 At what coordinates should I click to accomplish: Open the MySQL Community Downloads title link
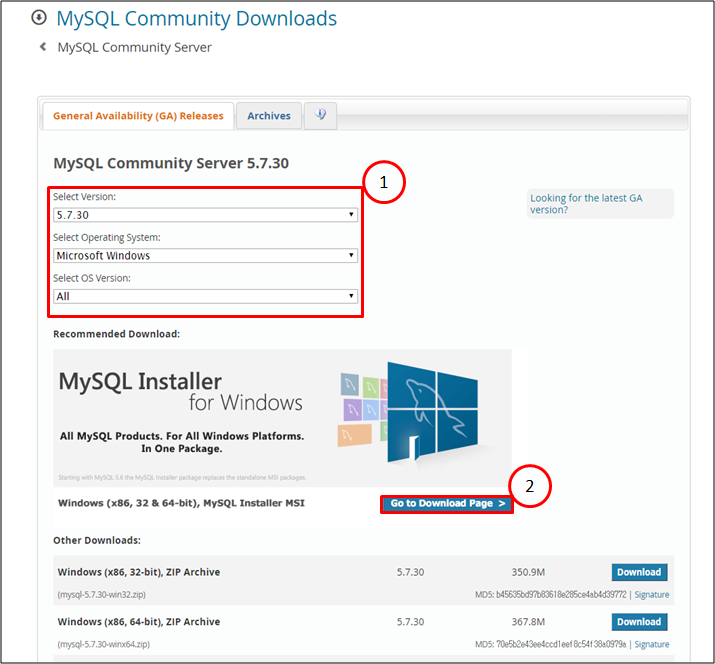pos(197,19)
